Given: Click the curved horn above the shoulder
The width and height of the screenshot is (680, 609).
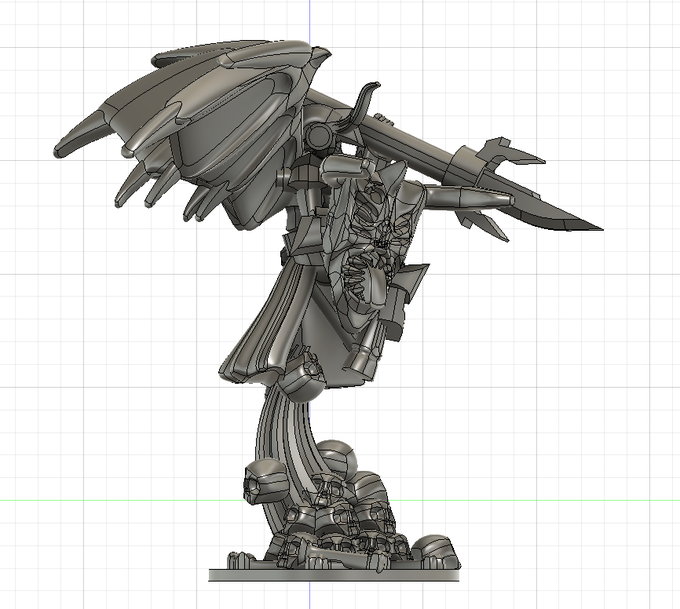Looking at the screenshot, I should (x=361, y=105).
